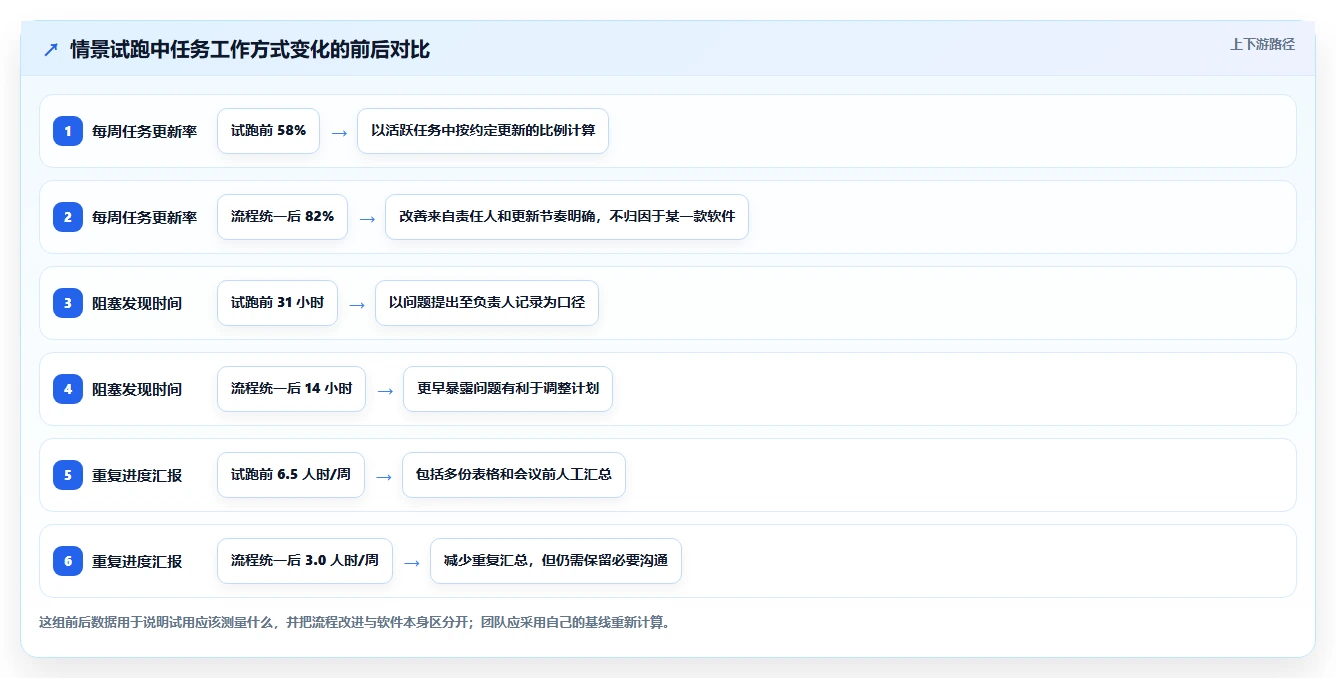The image size is (1336, 678).
Task: Click the title 情景试跑中任务工作方式变化的前后对比
Action: coord(250,49)
